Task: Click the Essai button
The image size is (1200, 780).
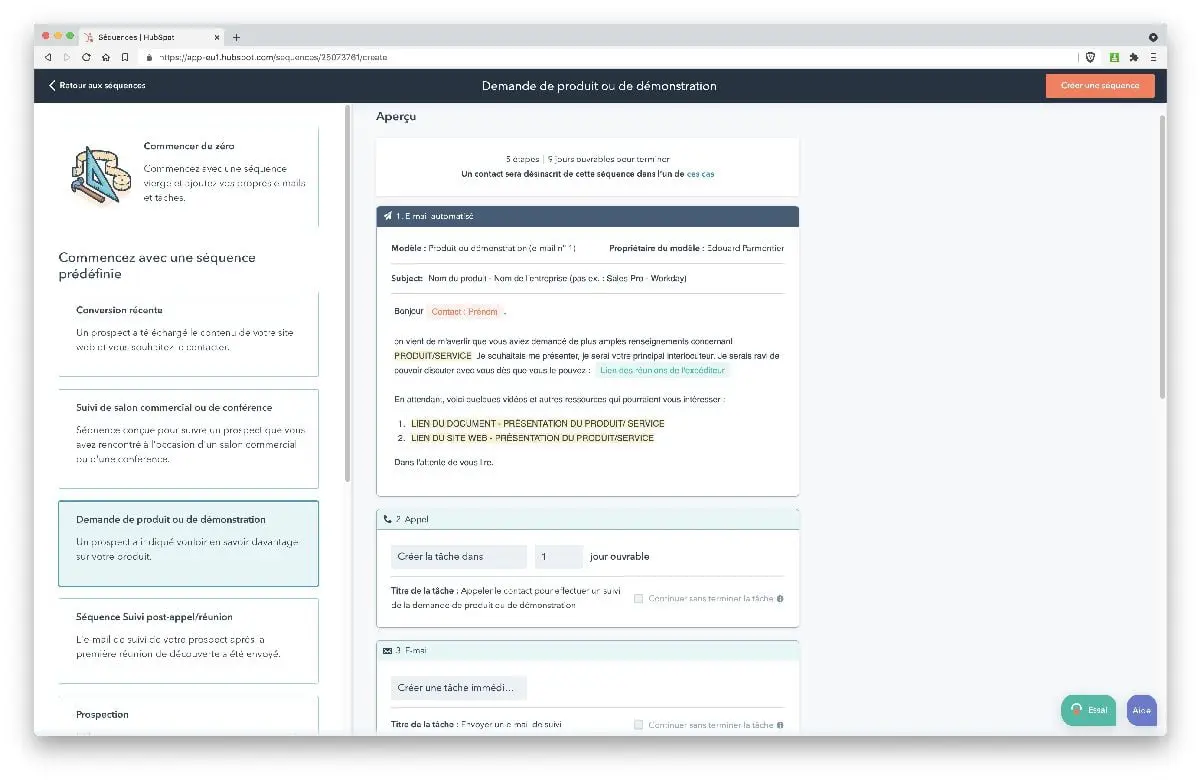Action: tap(1088, 710)
